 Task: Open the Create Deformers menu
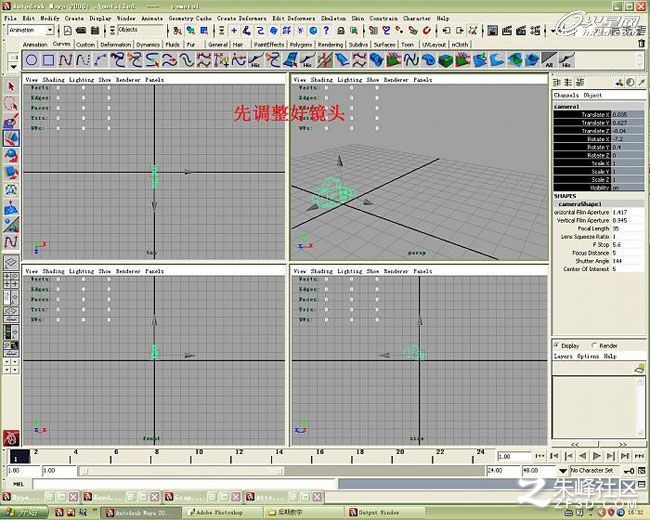[241, 18]
